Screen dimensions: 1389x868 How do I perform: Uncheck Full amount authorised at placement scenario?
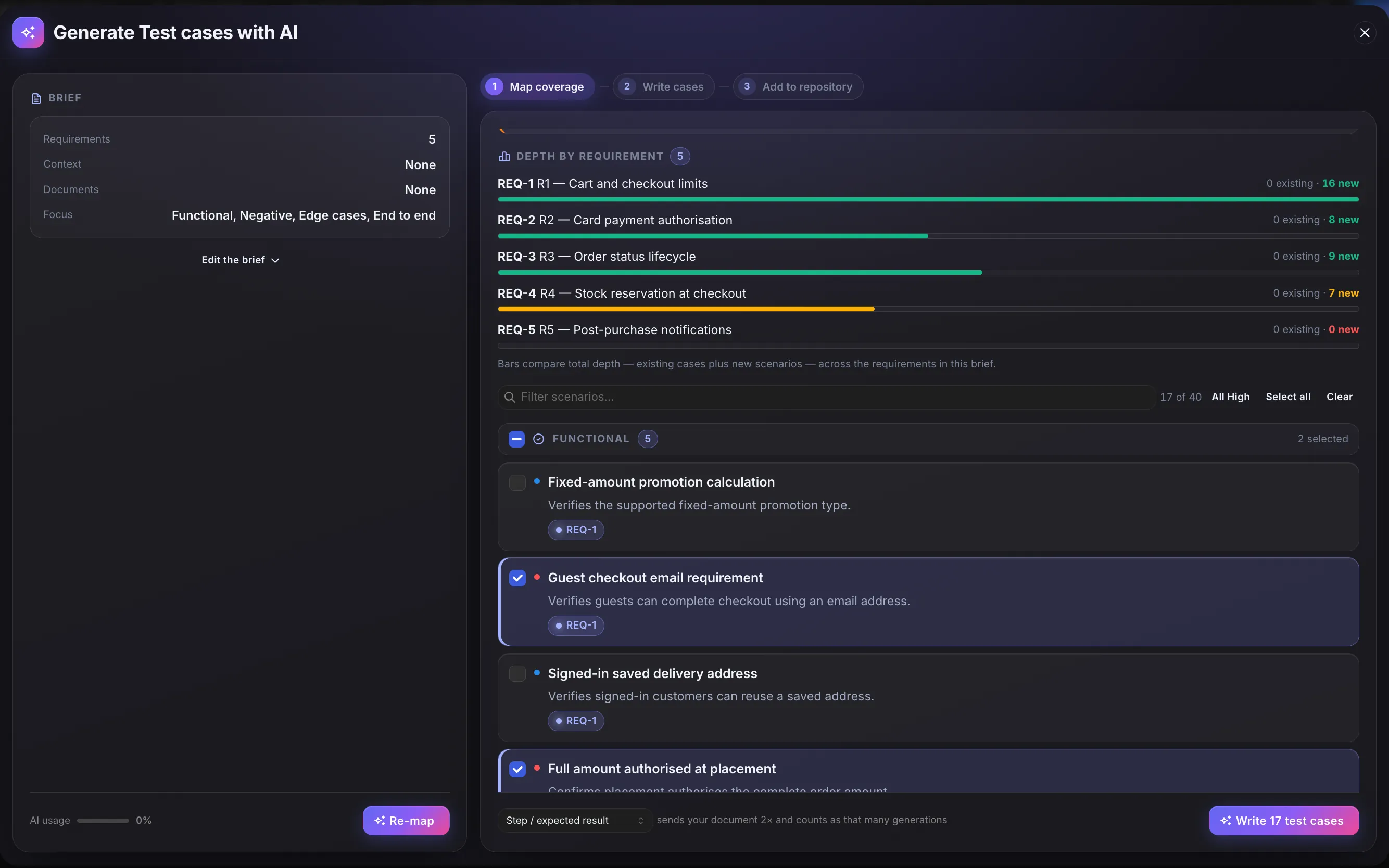click(x=517, y=769)
